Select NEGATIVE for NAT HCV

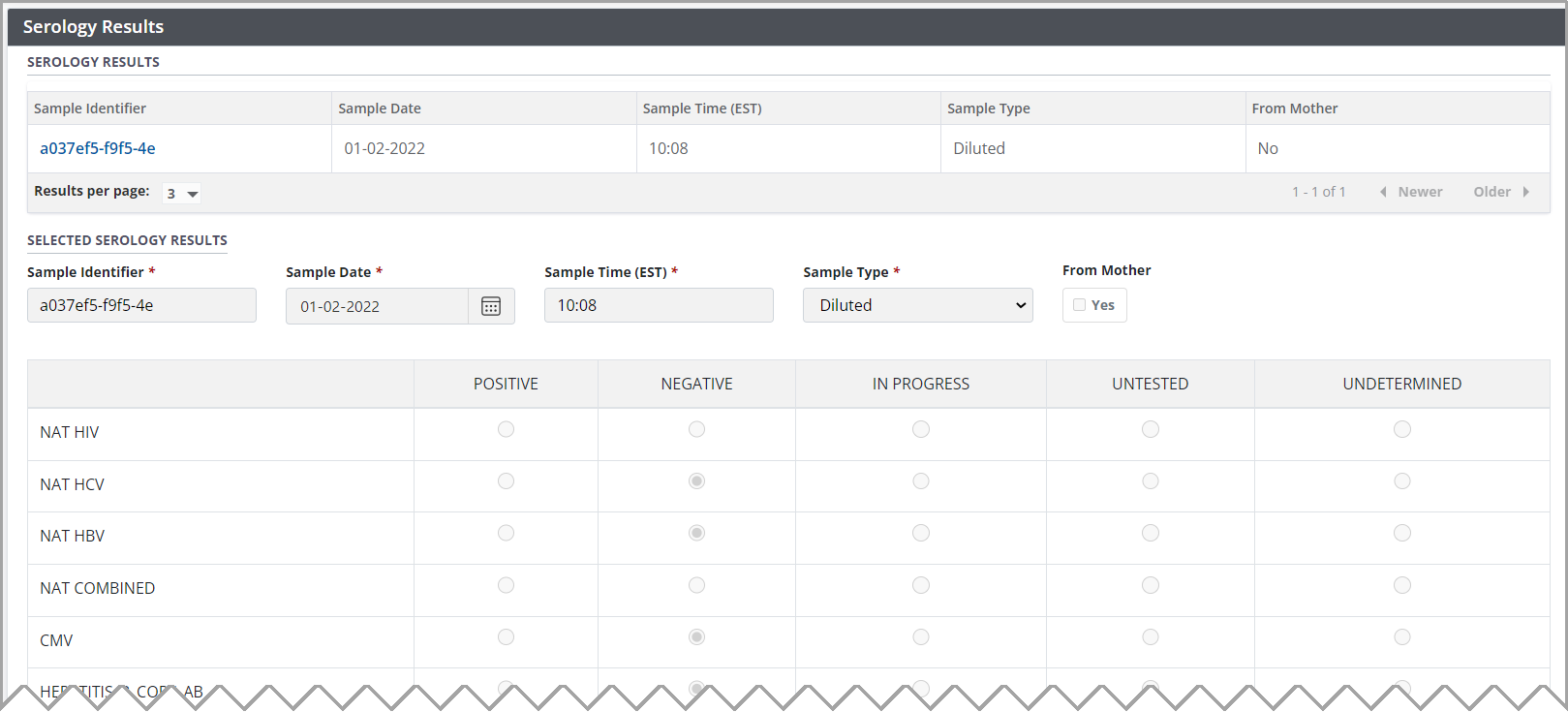[696, 481]
